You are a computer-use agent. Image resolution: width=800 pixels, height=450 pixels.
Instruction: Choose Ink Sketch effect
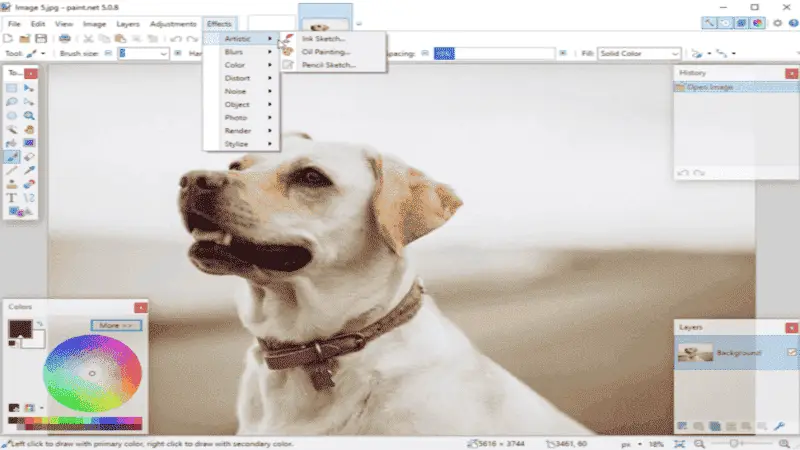(333, 39)
